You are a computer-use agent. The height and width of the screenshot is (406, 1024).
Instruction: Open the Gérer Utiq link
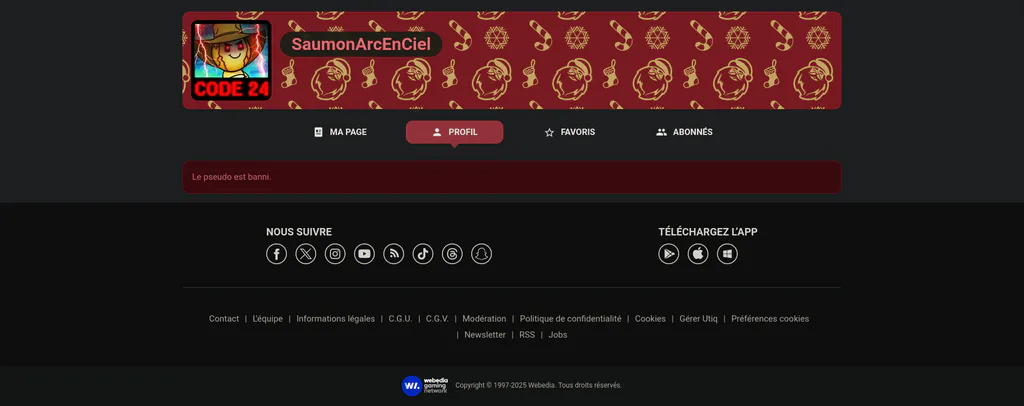coord(699,319)
